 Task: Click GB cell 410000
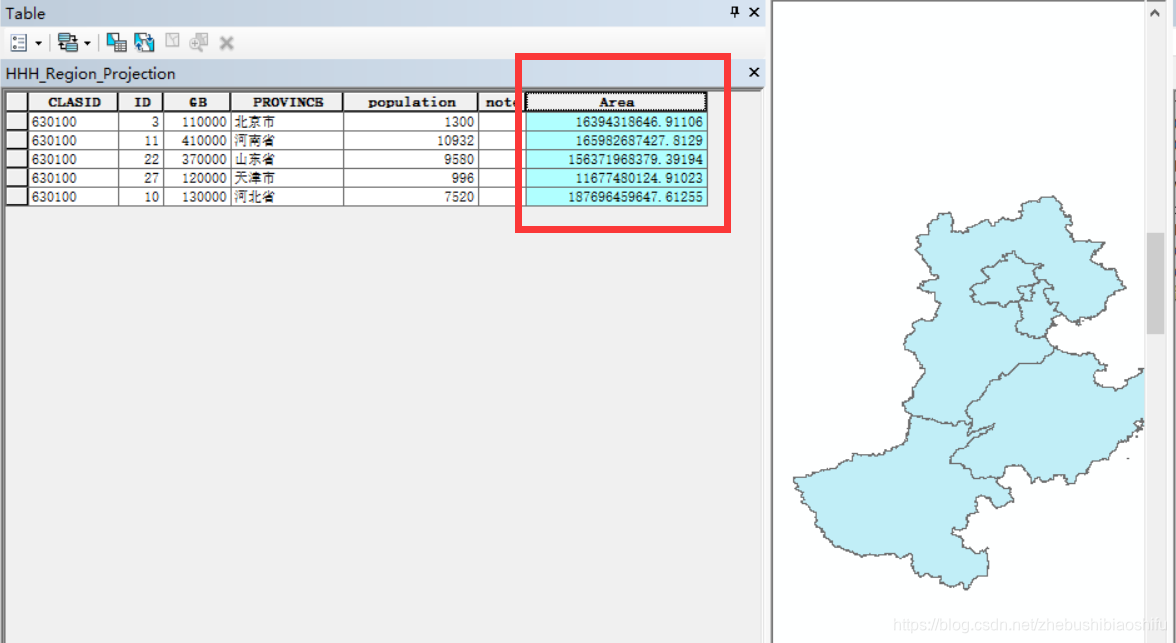197,140
